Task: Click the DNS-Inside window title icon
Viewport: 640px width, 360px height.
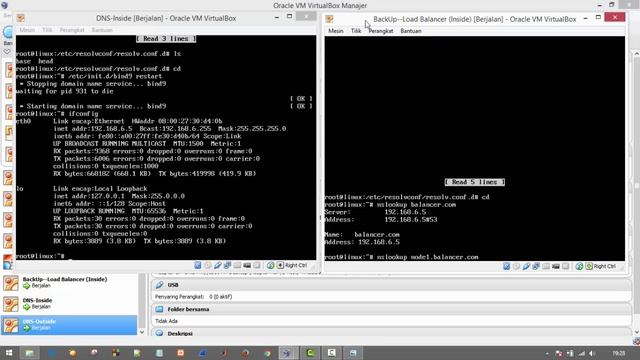Action: (21, 18)
